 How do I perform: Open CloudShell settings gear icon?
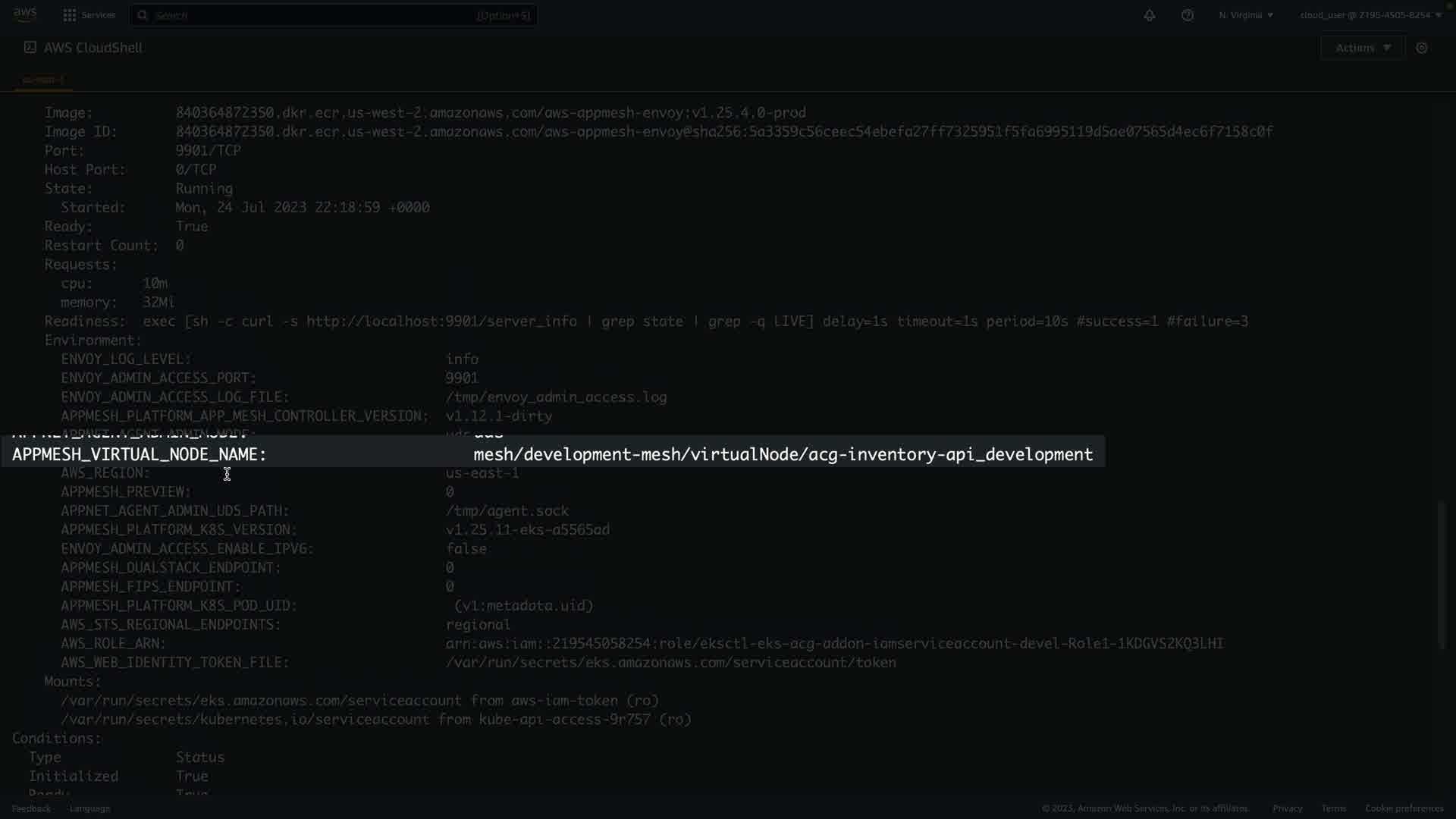click(1422, 48)
